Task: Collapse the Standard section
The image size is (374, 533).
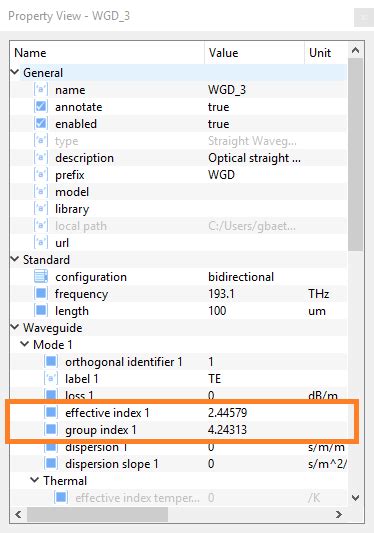Action: [15, 259]
